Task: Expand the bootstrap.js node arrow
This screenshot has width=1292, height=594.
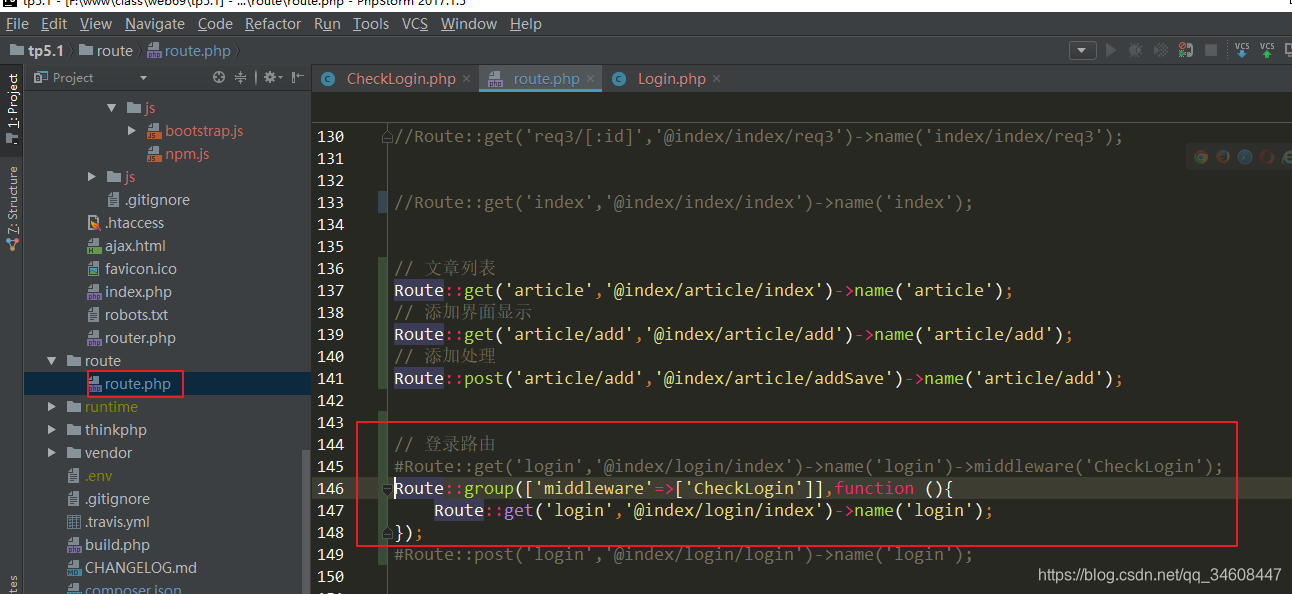Action: (133, 131)
